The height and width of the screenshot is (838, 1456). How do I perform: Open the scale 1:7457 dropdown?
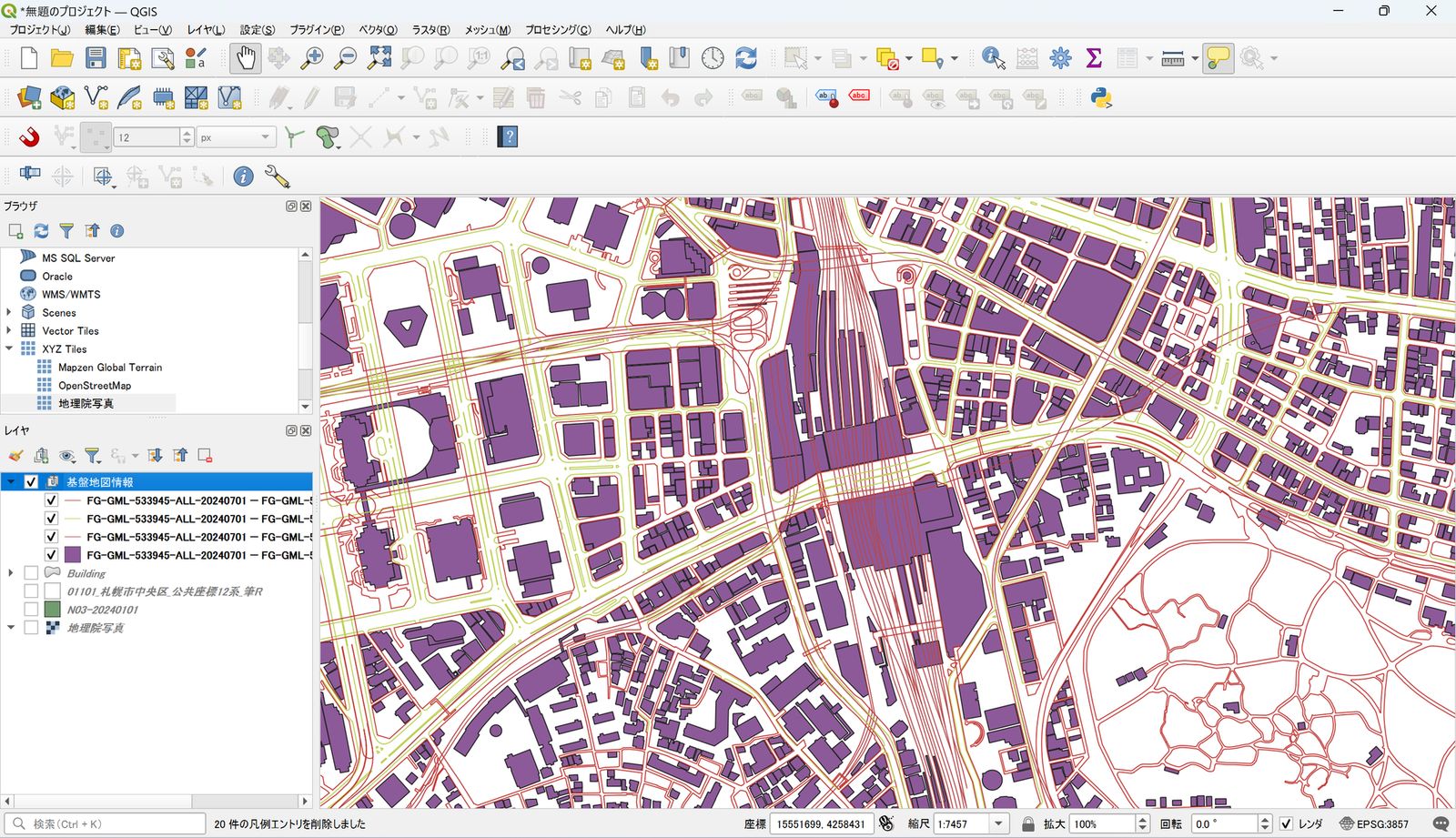click(x=998, y=823)
